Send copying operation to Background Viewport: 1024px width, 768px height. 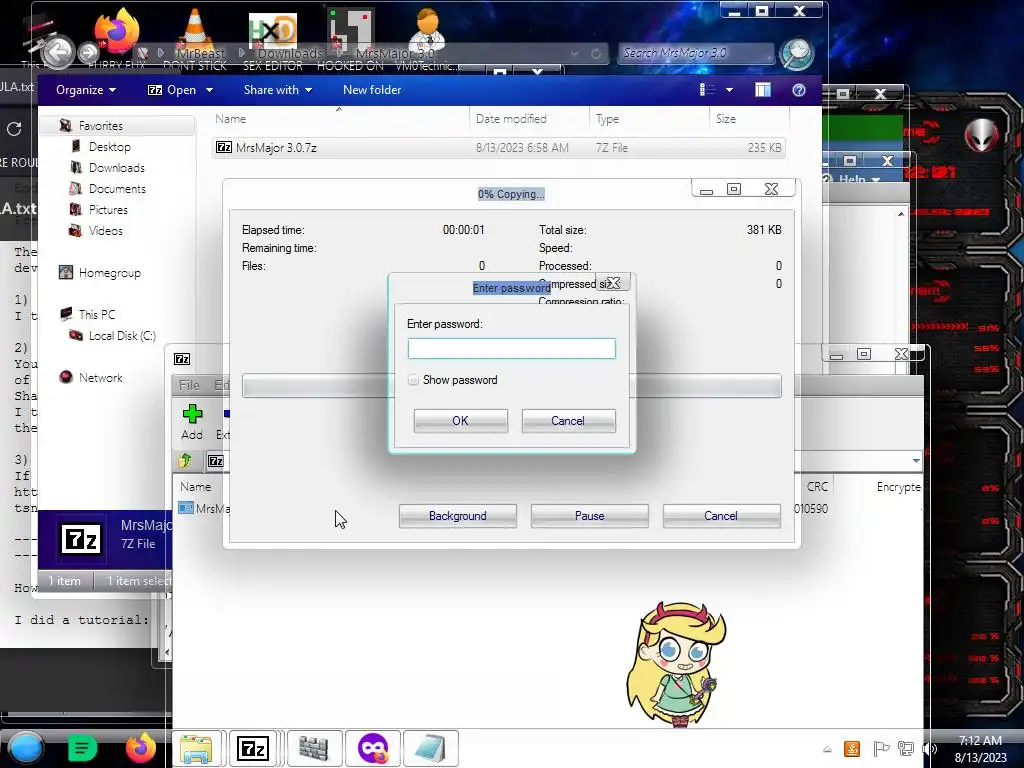coord(458,515)
